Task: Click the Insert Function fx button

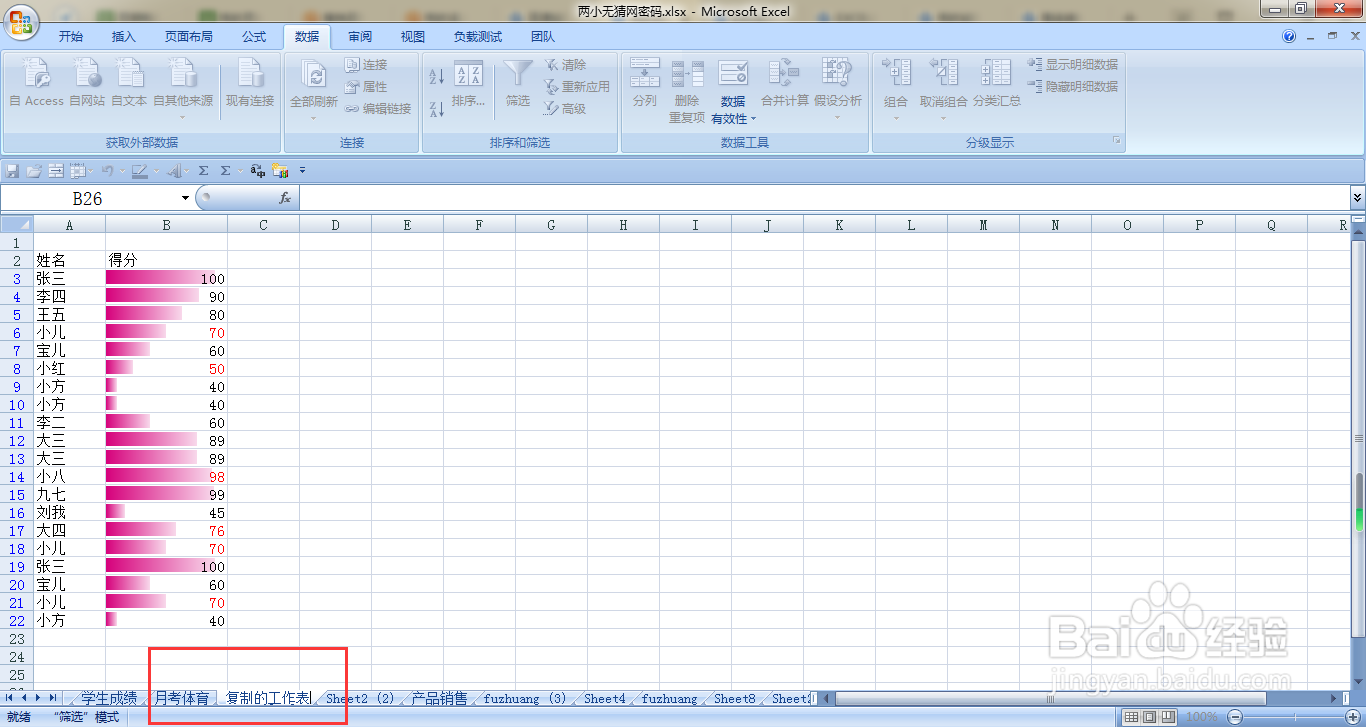Action: pyautogui.click(x=285, y=198)
